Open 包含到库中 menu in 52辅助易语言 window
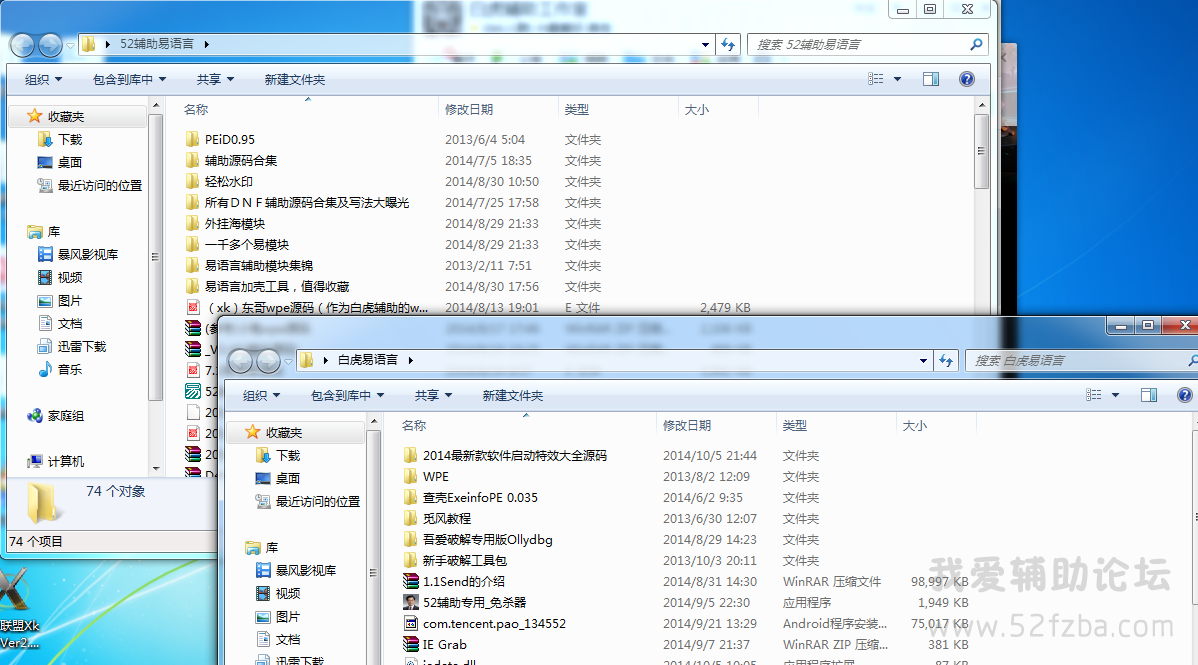This screenshot has height=665, width=1198. coord(129,79)
